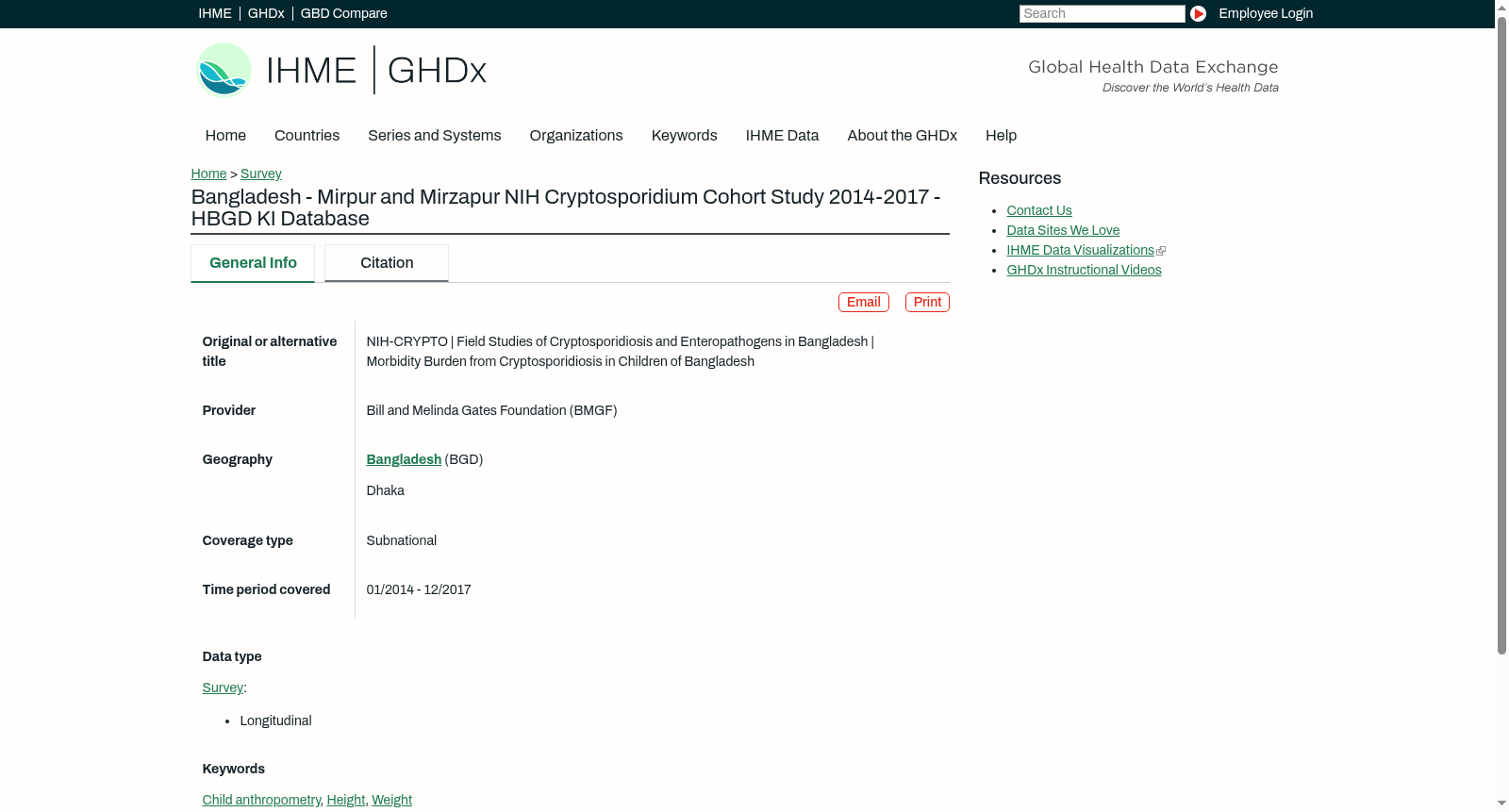Click the scrollbar down arrow

coord(1501,804)
